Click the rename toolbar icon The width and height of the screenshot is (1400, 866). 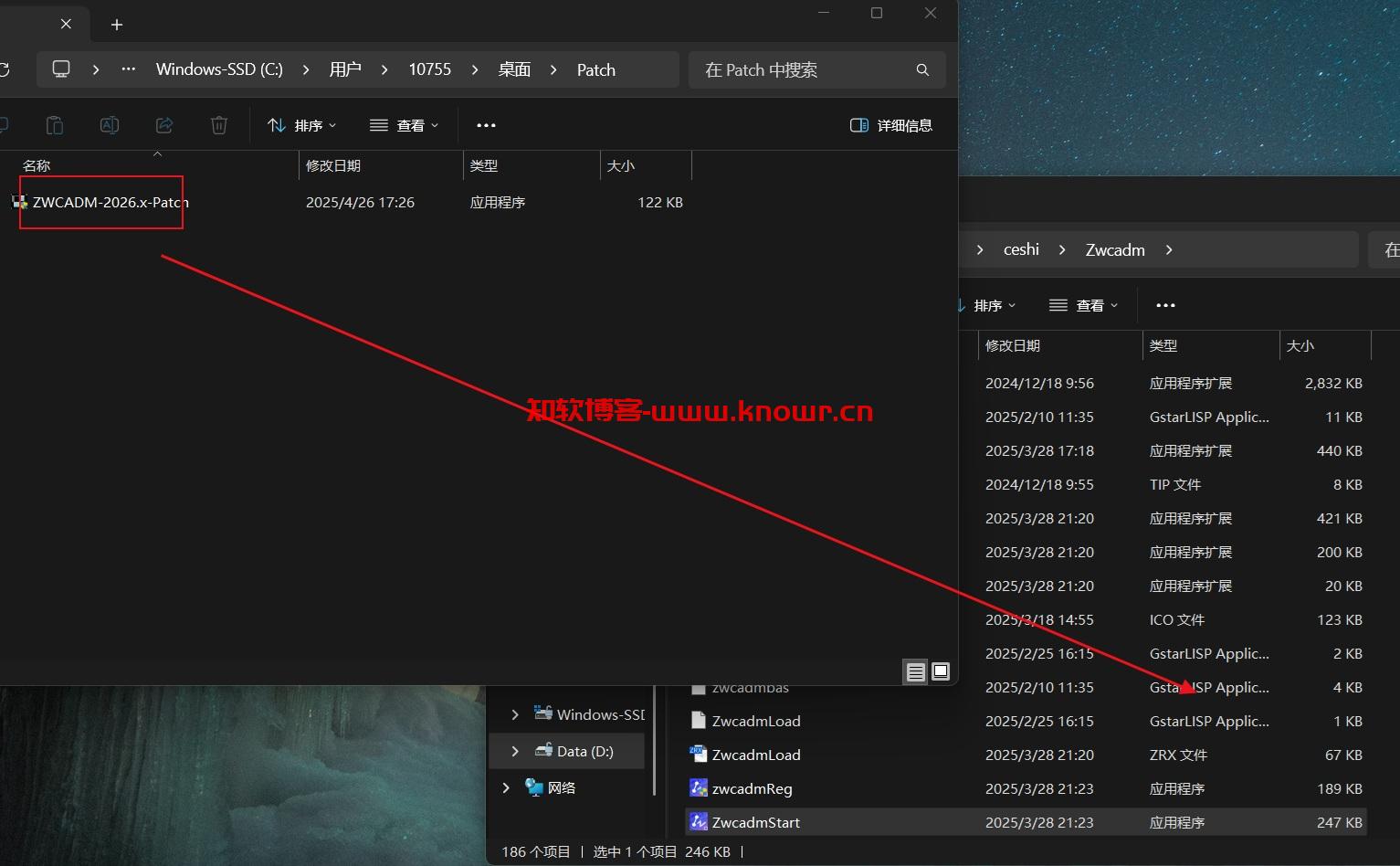110,125
